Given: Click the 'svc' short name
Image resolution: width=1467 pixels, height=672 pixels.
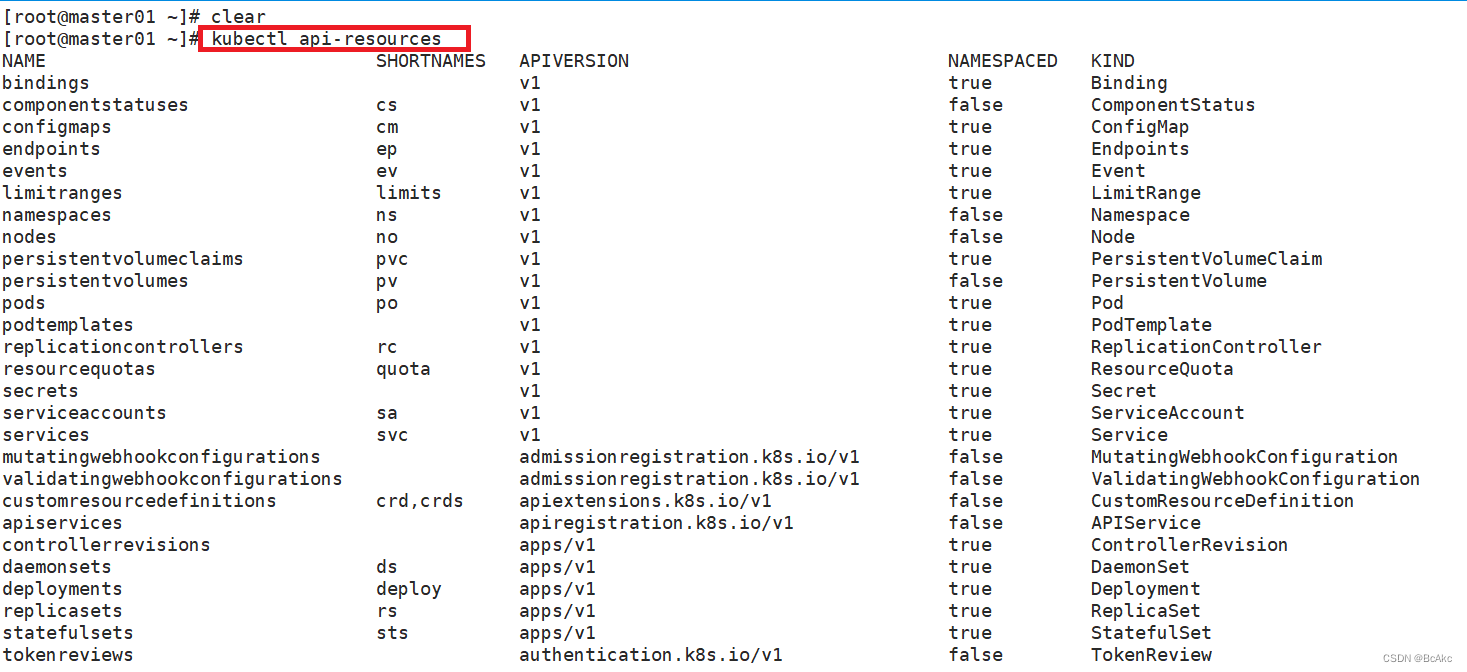Looking at the screenshot, I should point(392,435).
